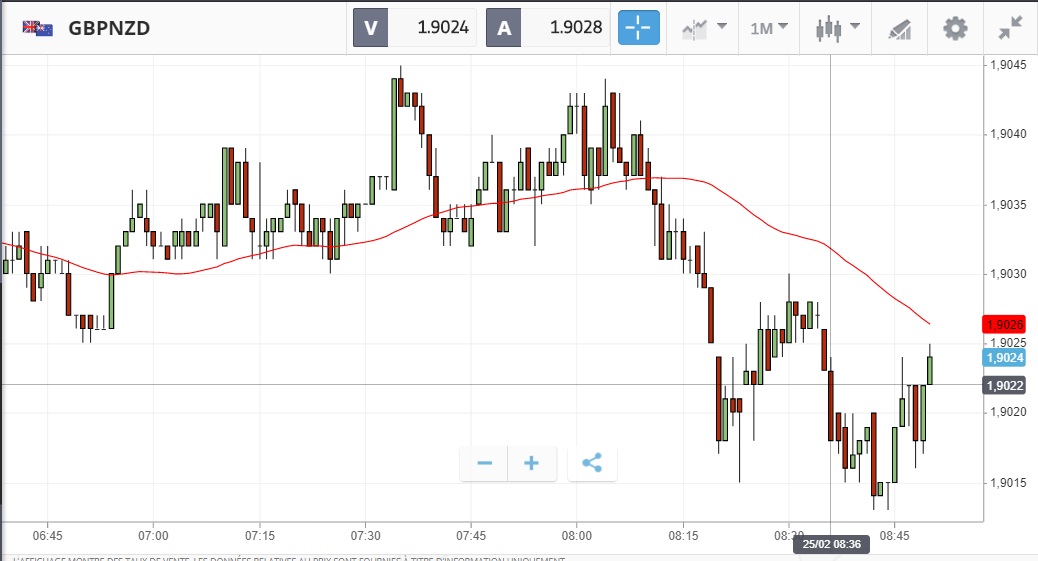The image size is (1038, 561).
Task: Open the indicators chart dropdown
Action: click(x=704, y=28)
